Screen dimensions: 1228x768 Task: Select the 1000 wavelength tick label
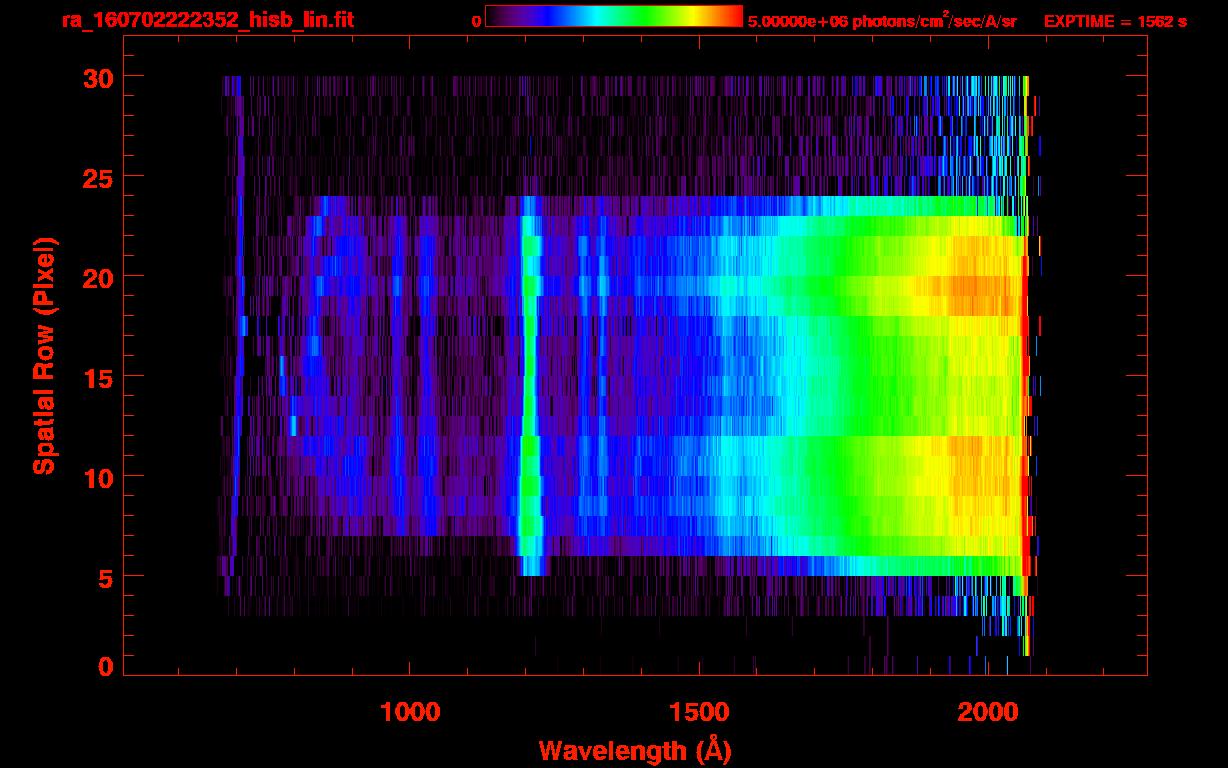(410, 712)
